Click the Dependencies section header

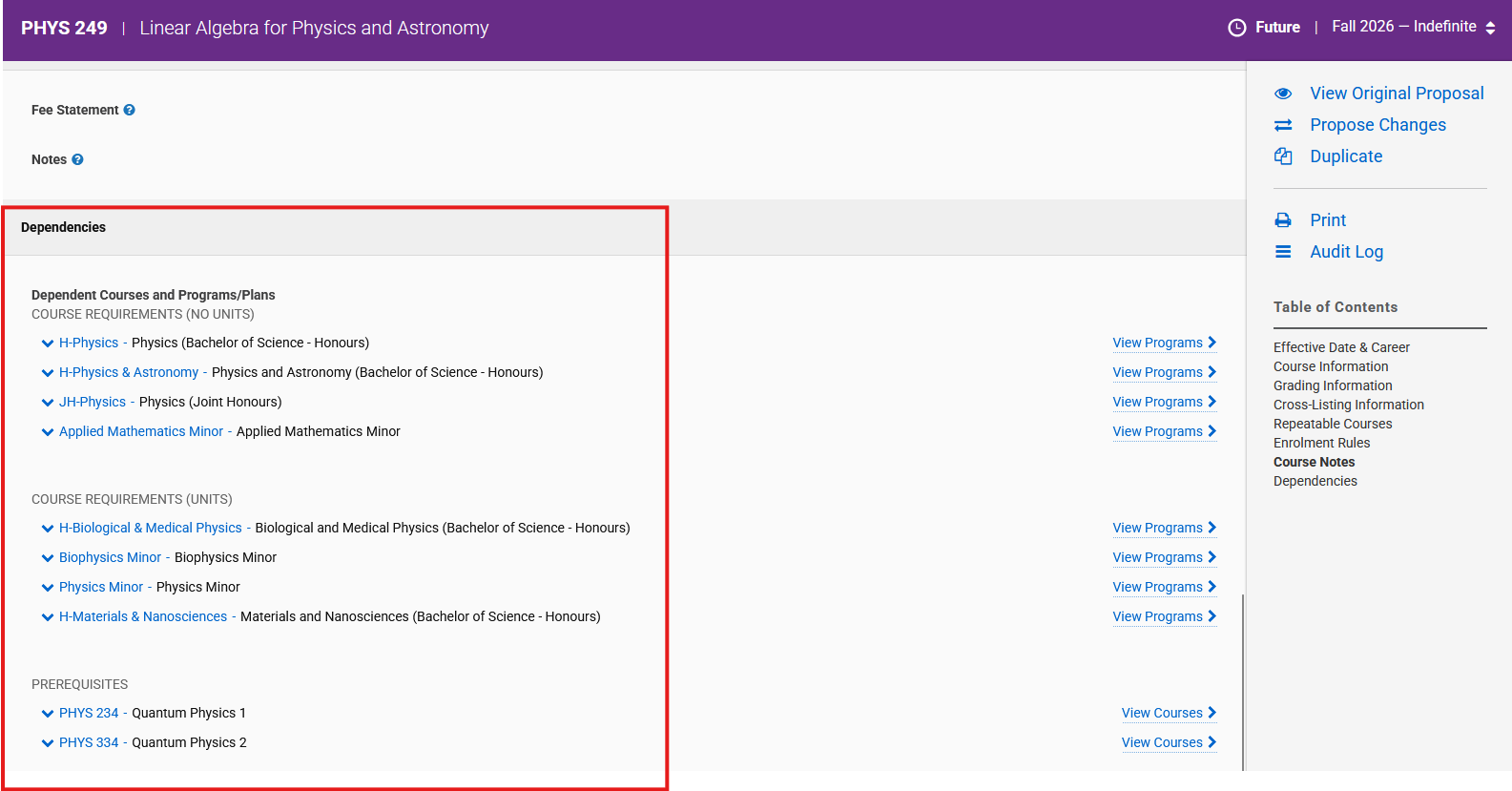[x=63, y=227]
